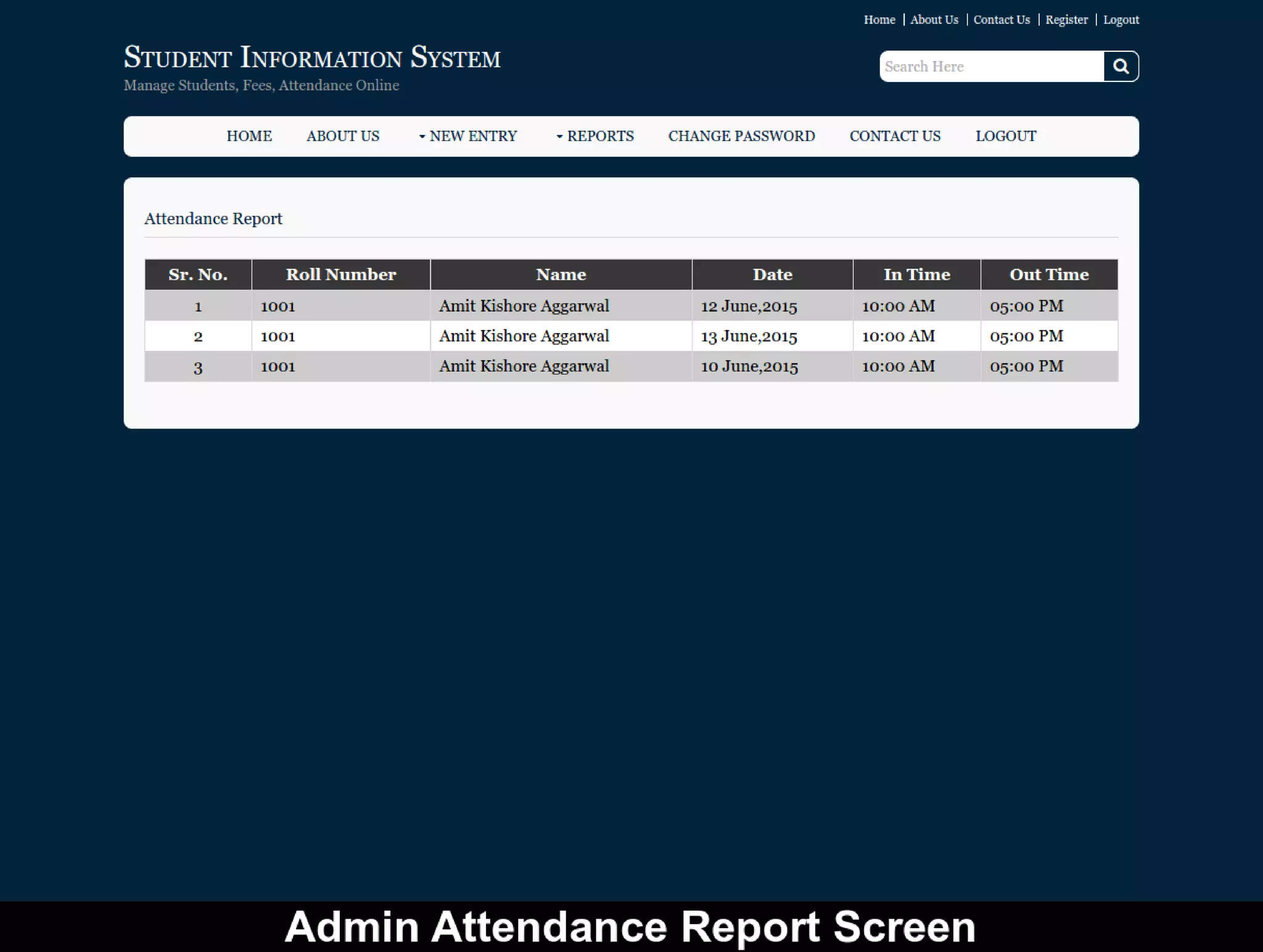Select the 12 June,2015 date cell
Image resolution: width=1263 pixels, height=952 pixels.
tap(773, 306)
